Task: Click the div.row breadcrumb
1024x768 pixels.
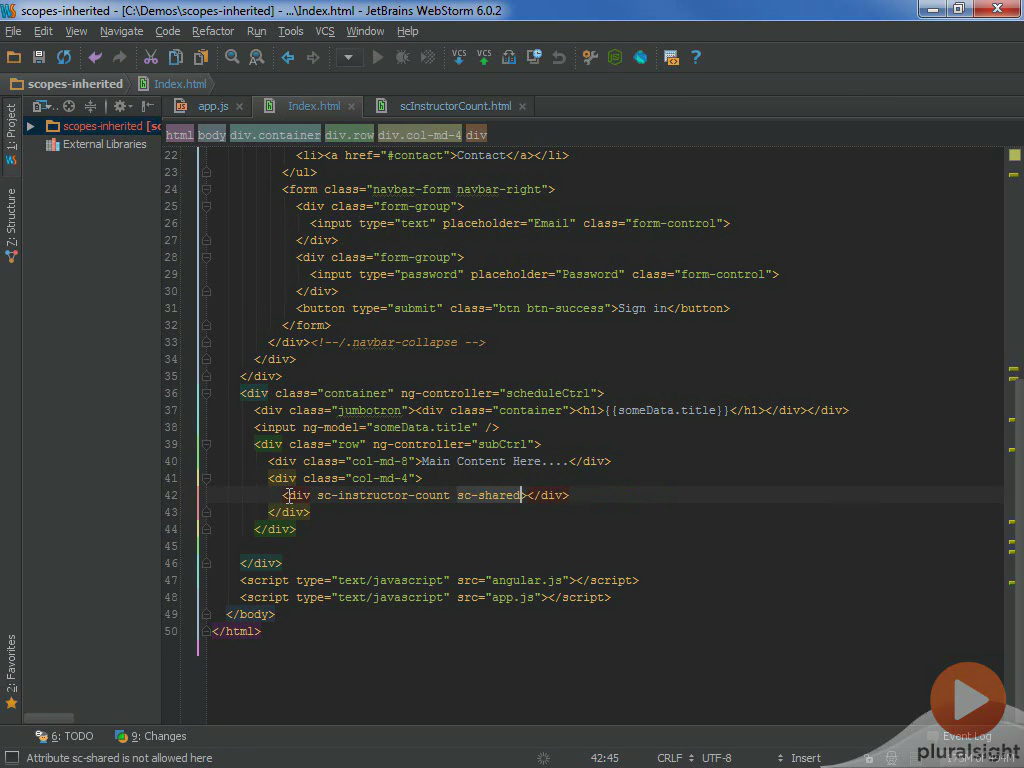Action: pos(349,135)
